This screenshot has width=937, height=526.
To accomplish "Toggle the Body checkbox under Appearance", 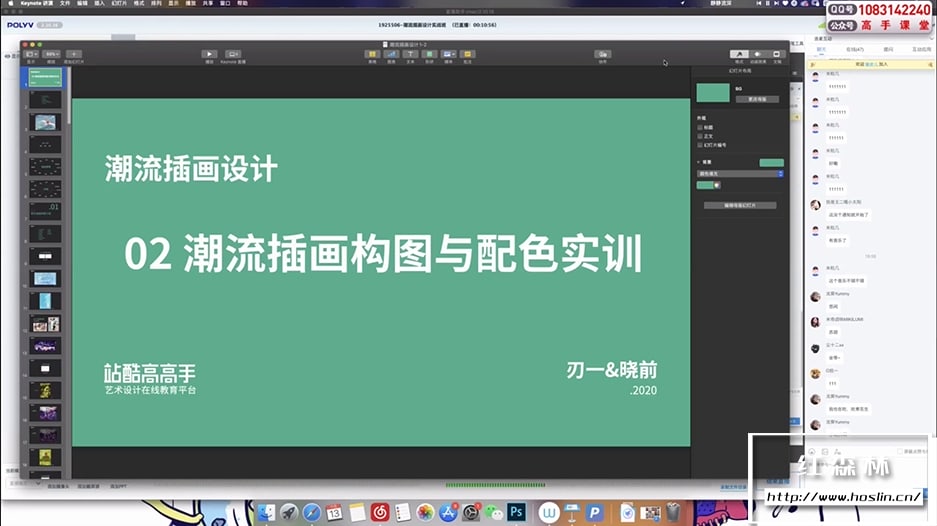I will pos(700,136).
